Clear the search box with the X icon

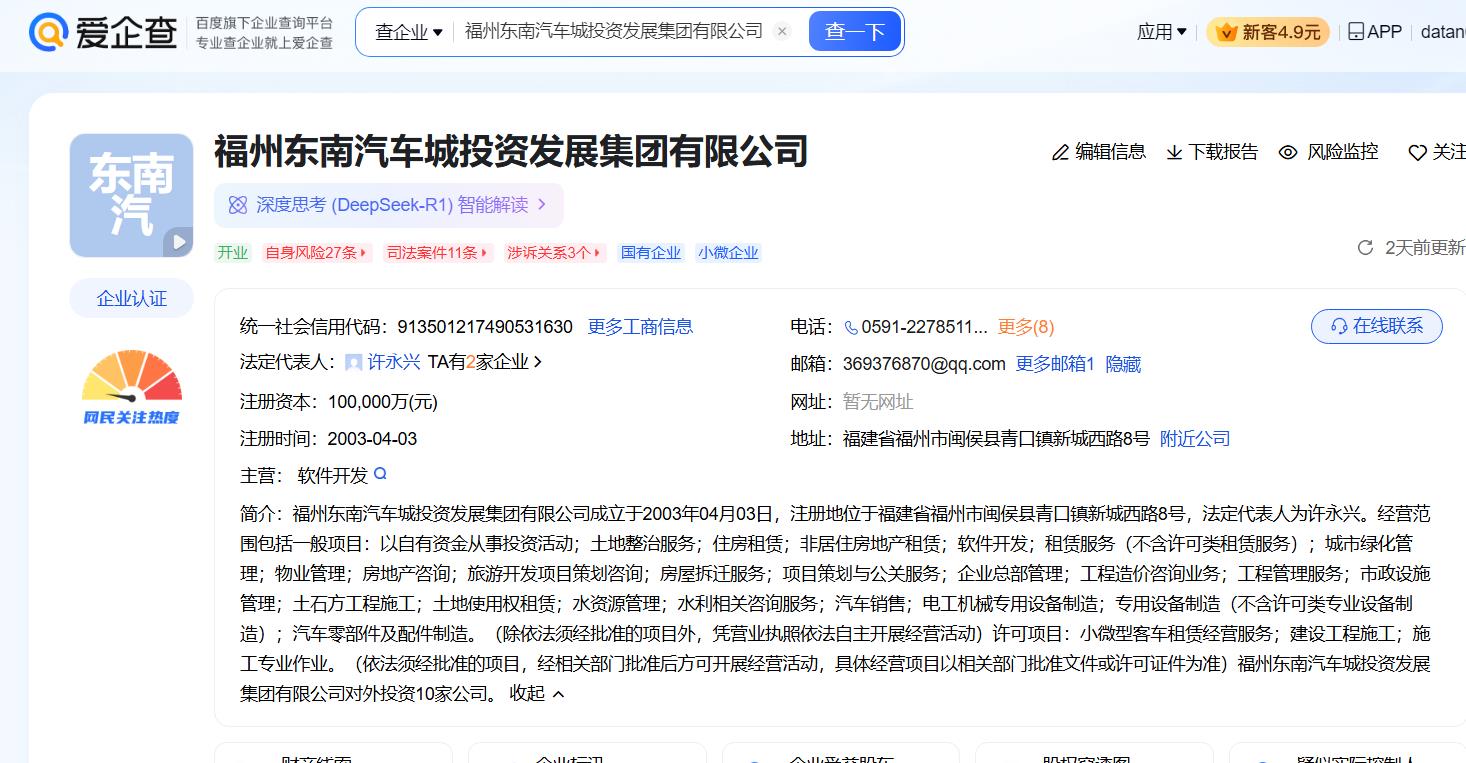tap(782, 32)
